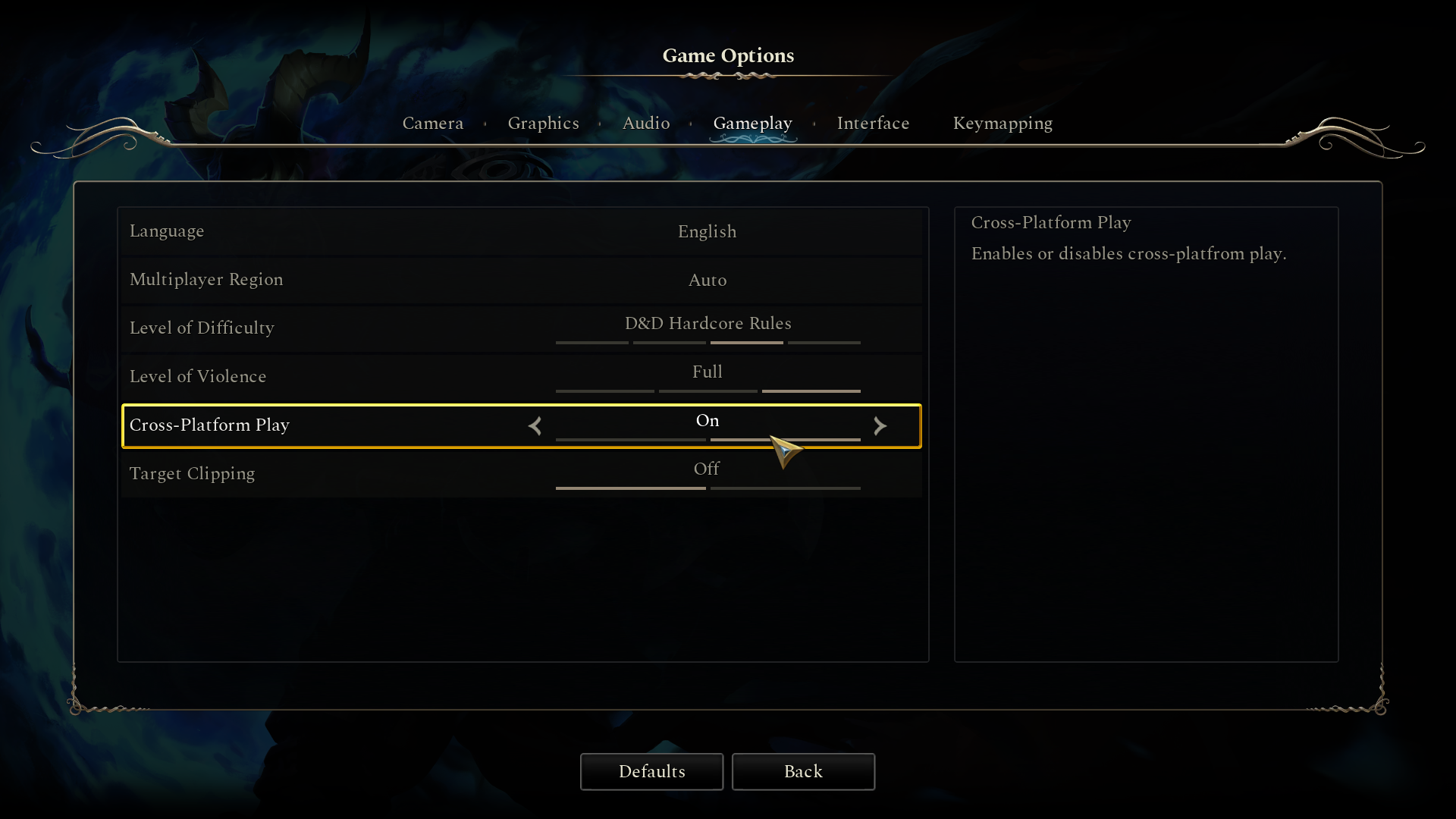This screenshot has width=1456, height=819.
Task: Click first segment of Level of Difficulty slider
Action: (592, 343)
